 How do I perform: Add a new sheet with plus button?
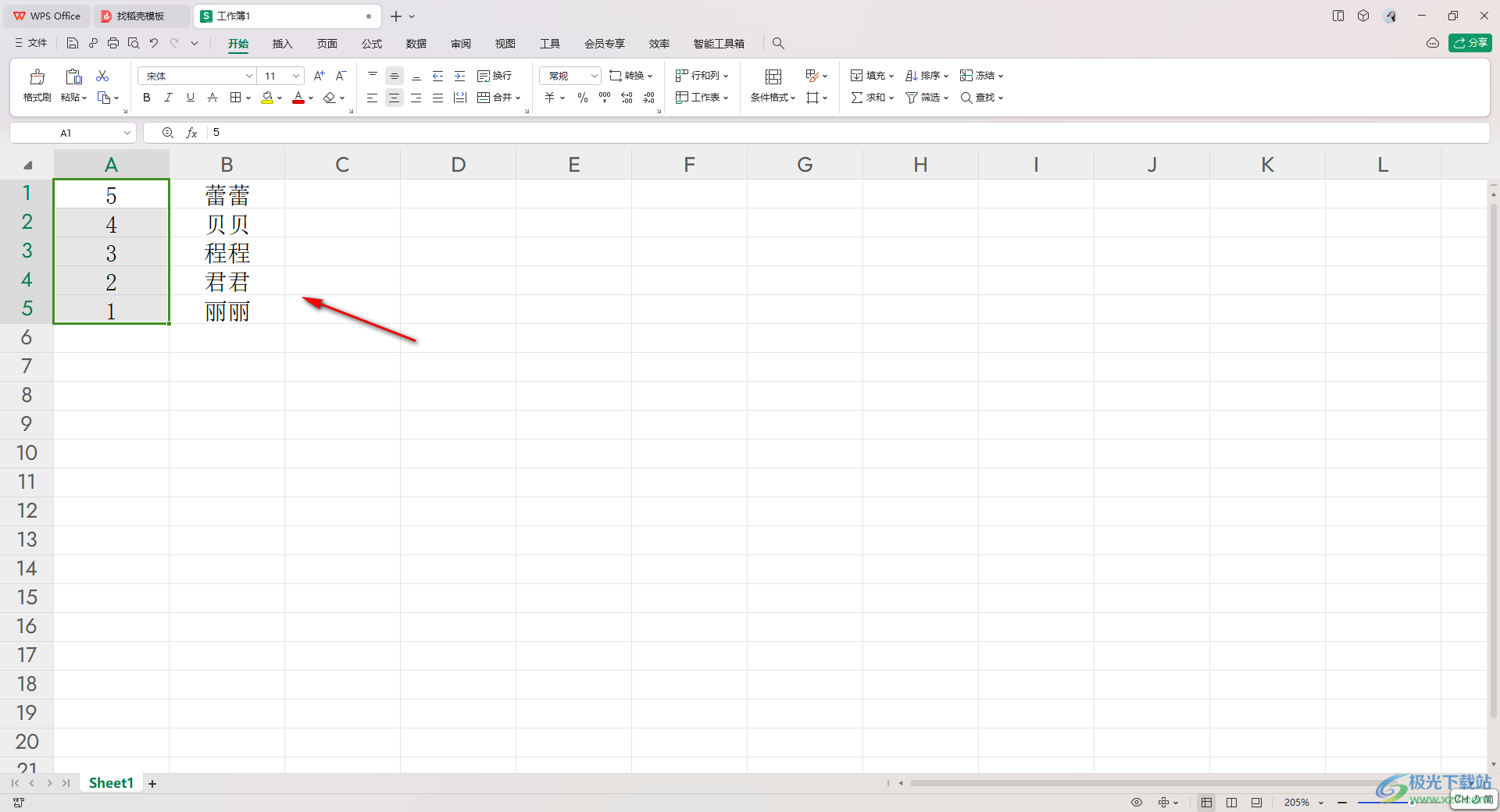click(x=152, y=783)
